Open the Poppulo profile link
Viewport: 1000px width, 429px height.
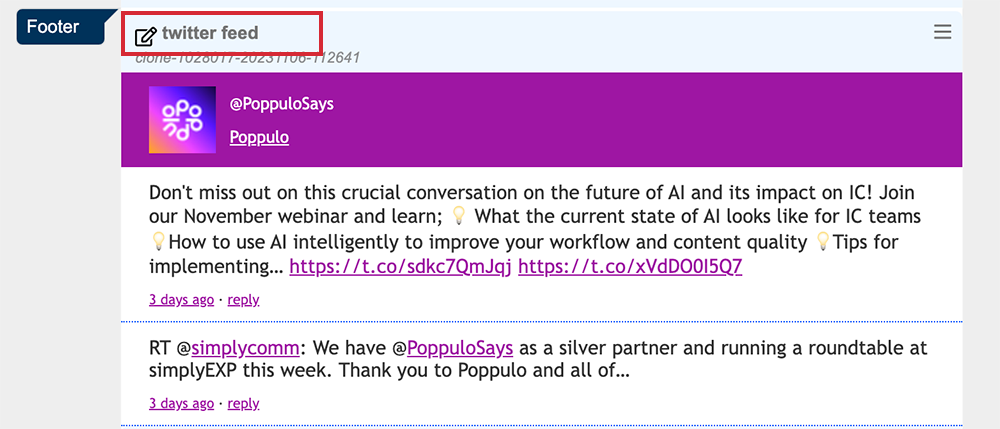pos(259,137)
